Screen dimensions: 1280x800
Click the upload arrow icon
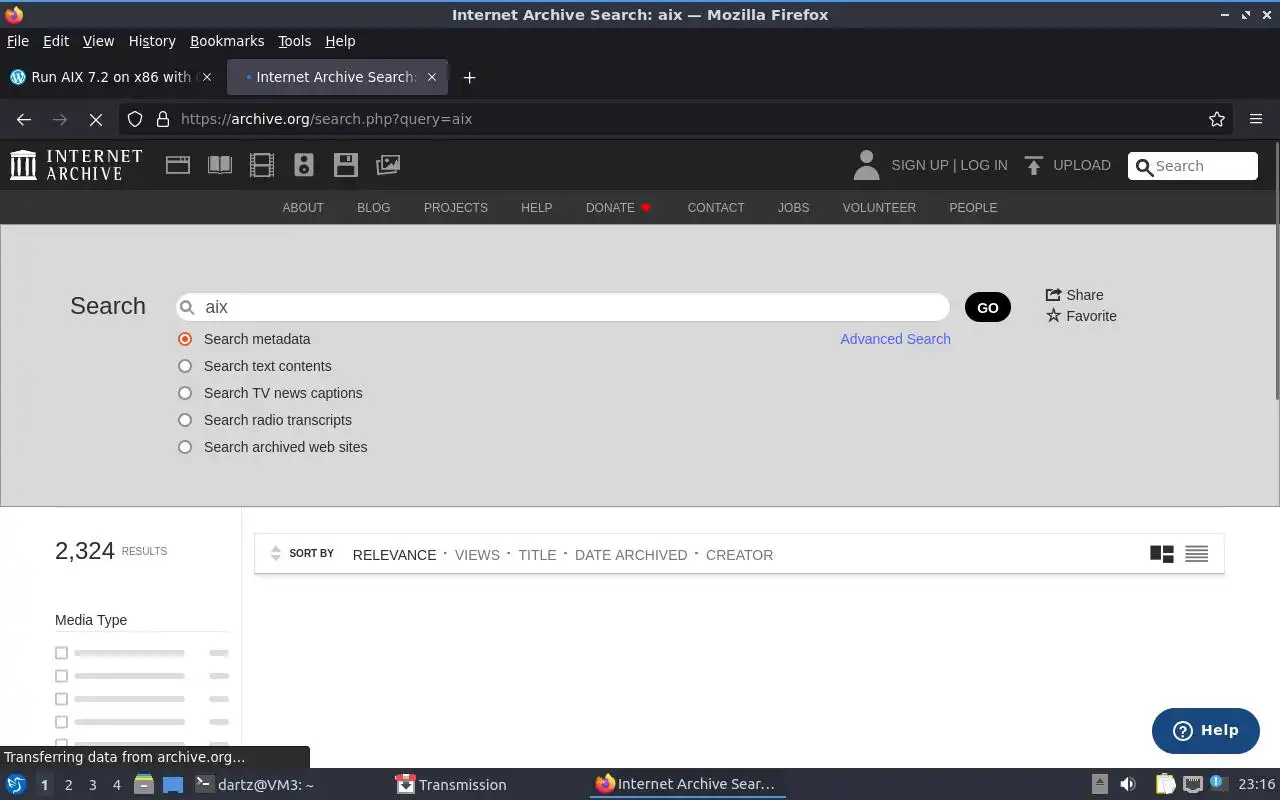(1034, 165)
